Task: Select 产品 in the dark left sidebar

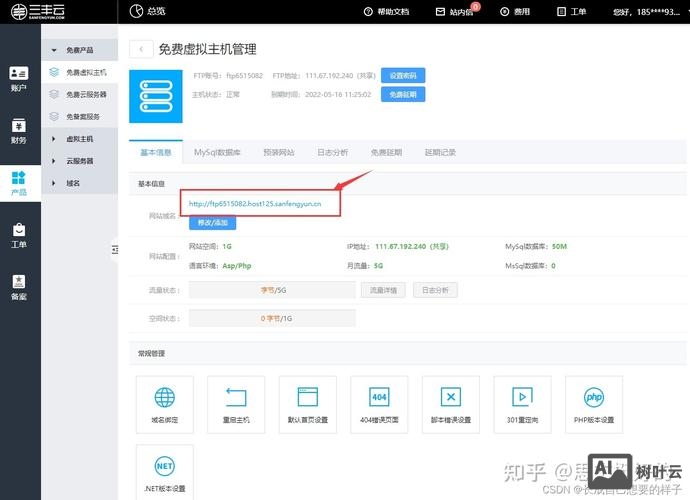Action: [x=18, y=184]
